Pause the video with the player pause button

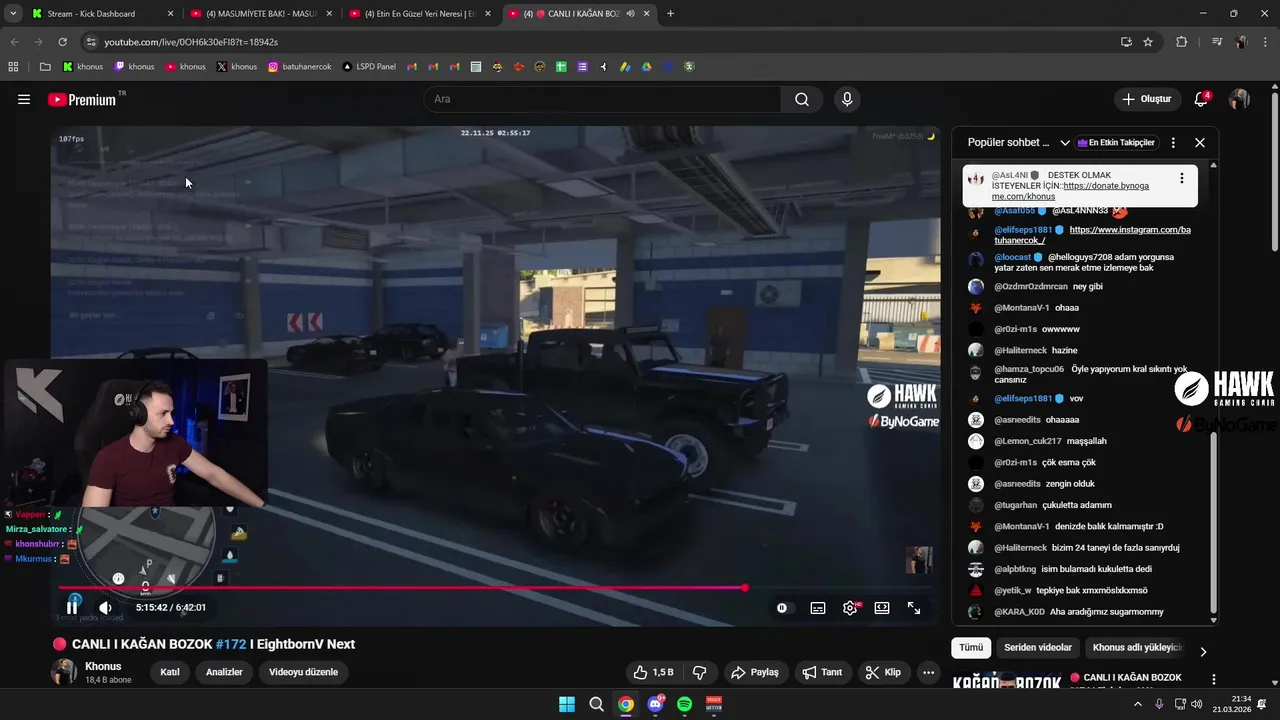[x=72, y=607]
